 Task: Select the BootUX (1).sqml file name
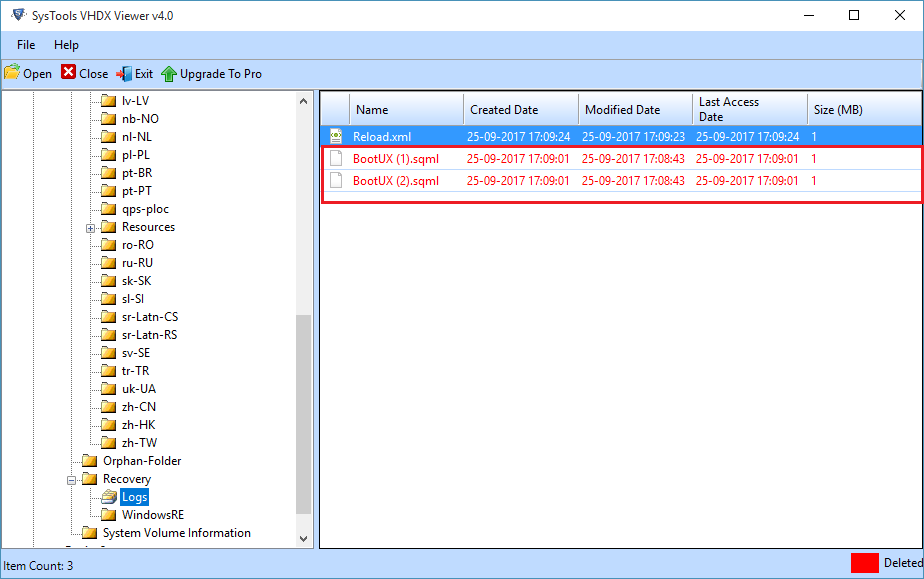click(396, 158)
